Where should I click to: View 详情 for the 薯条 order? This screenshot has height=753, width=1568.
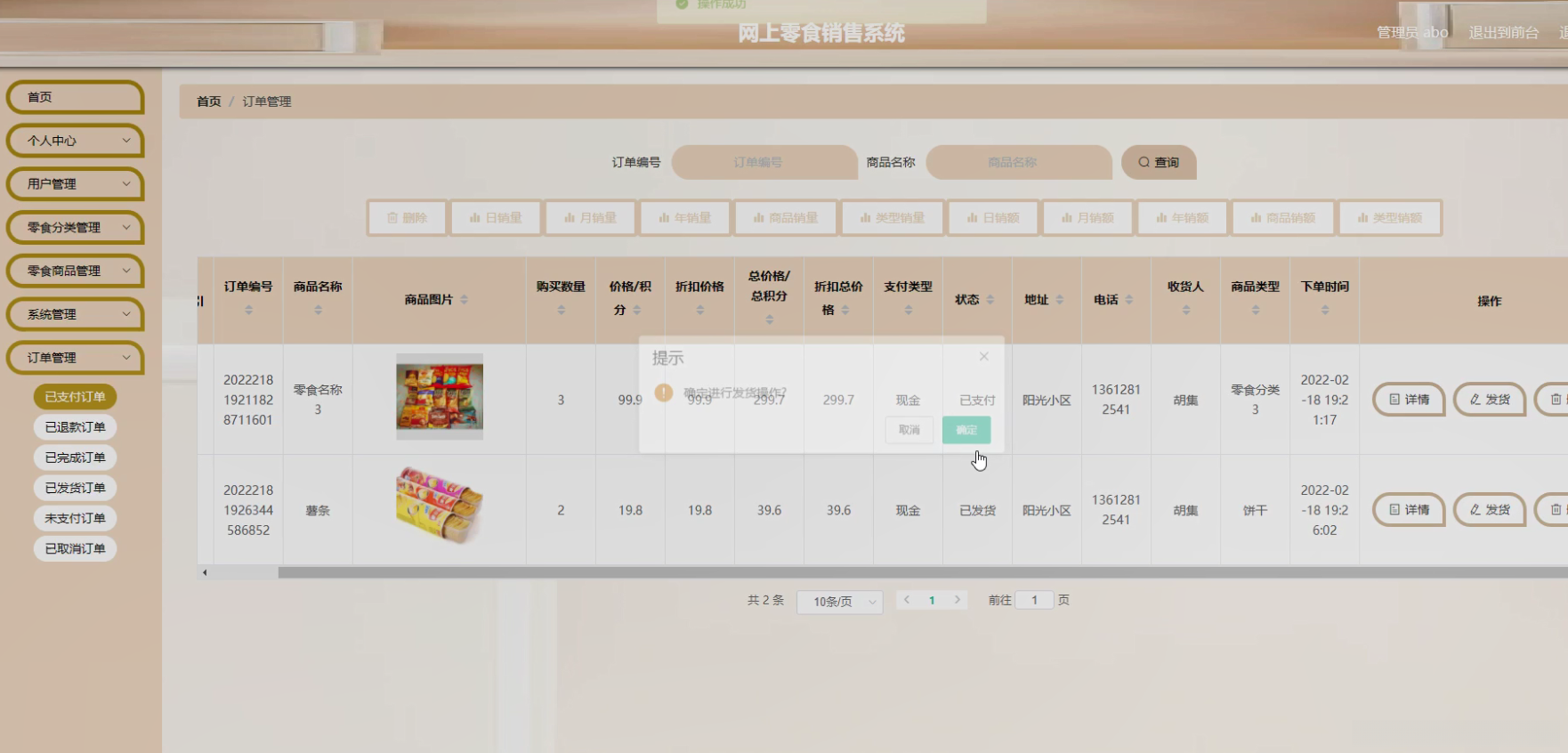pos(1409,510)
